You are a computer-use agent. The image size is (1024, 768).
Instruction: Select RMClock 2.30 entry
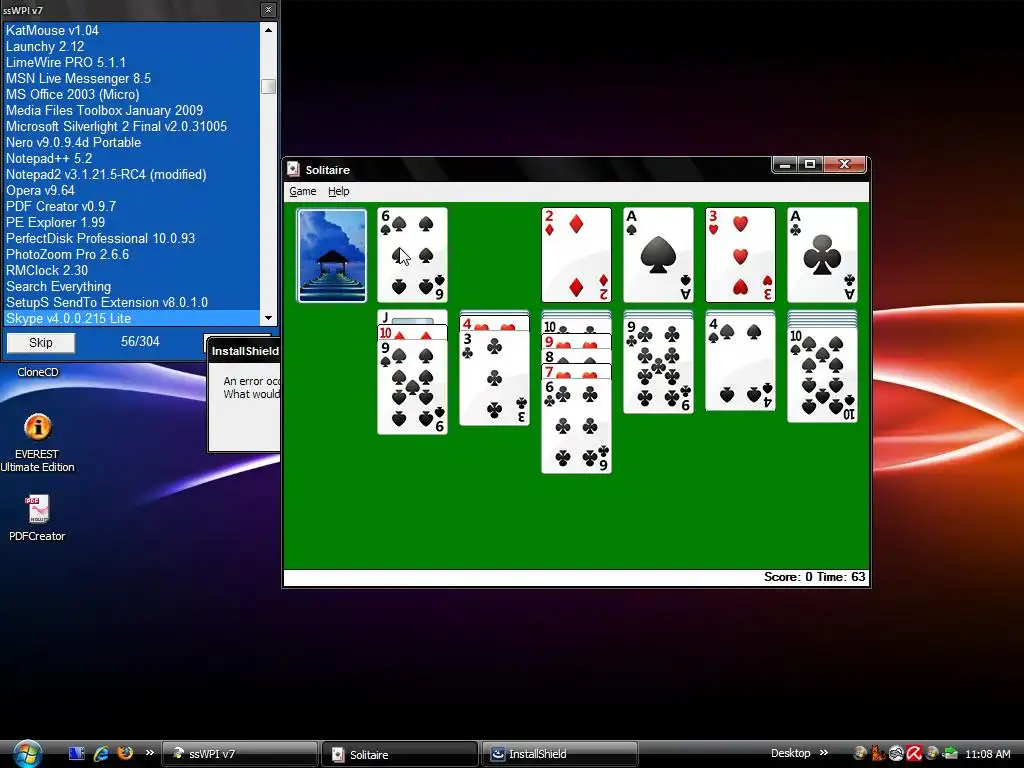(132, 270)
